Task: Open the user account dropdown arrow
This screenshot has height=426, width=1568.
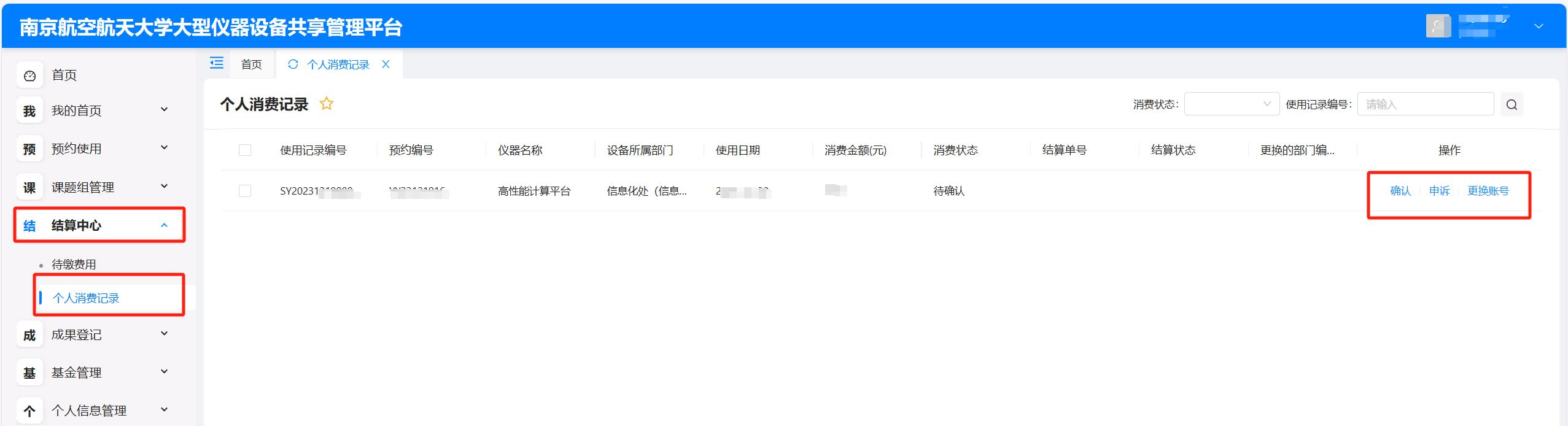Action: click(x=1539, y=26)
